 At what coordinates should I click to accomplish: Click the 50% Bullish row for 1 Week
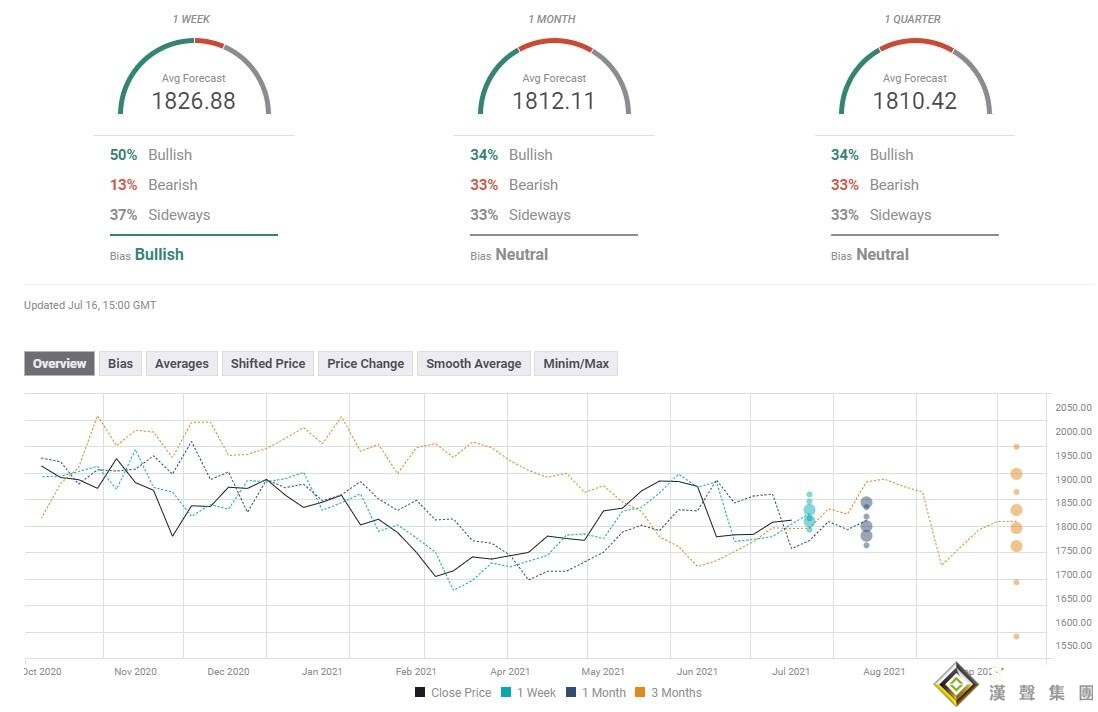pyautogui.click(x=151, y=155)
